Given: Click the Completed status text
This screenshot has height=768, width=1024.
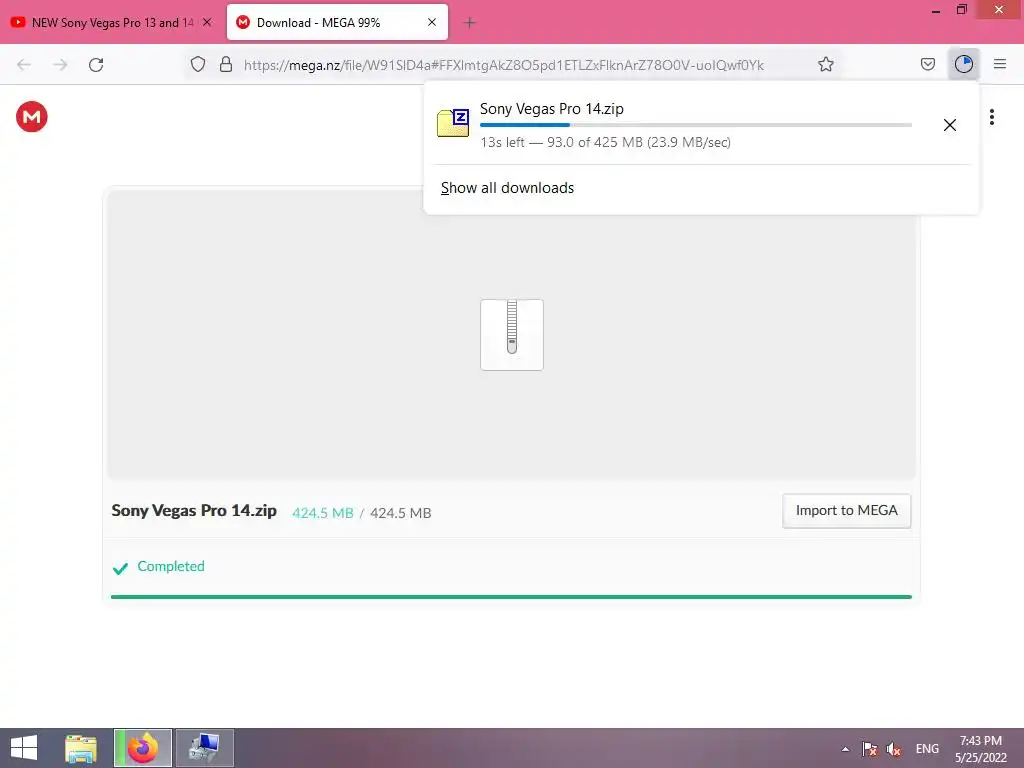Looking at the screenshot, I should click(170, 566).
